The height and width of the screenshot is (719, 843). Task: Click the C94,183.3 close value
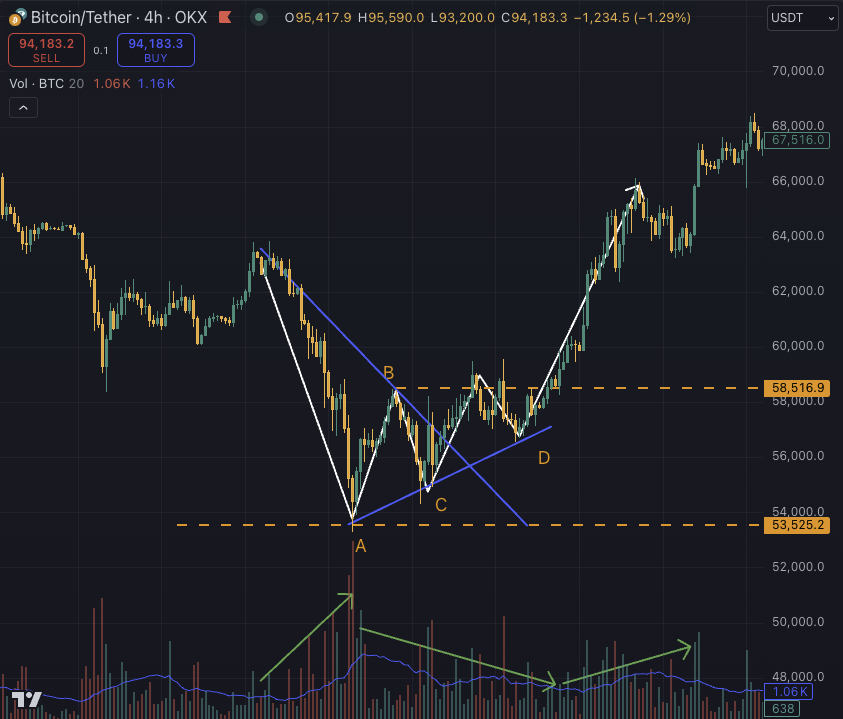[534, 18]
